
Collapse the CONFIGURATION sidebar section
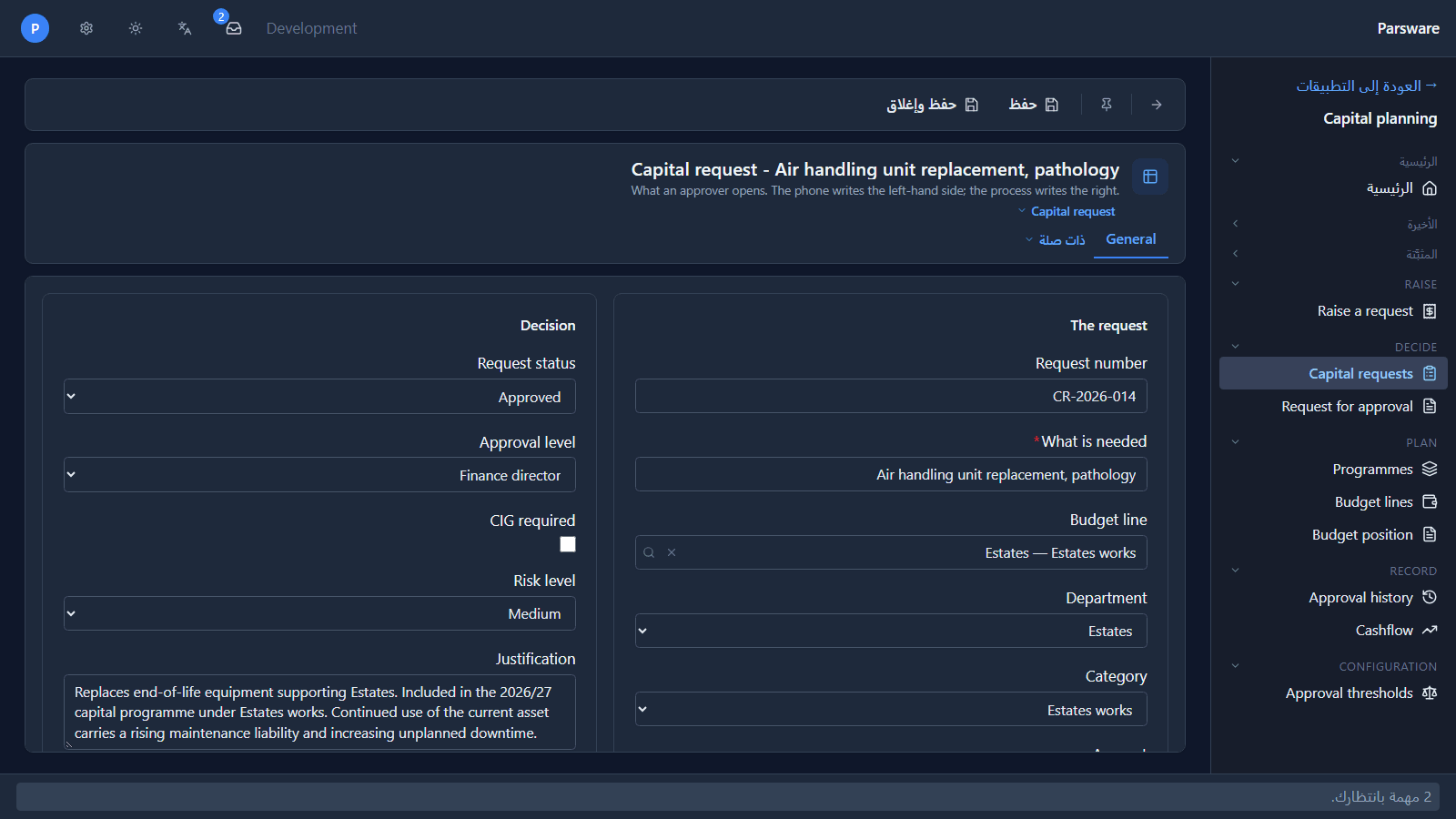1235,665
